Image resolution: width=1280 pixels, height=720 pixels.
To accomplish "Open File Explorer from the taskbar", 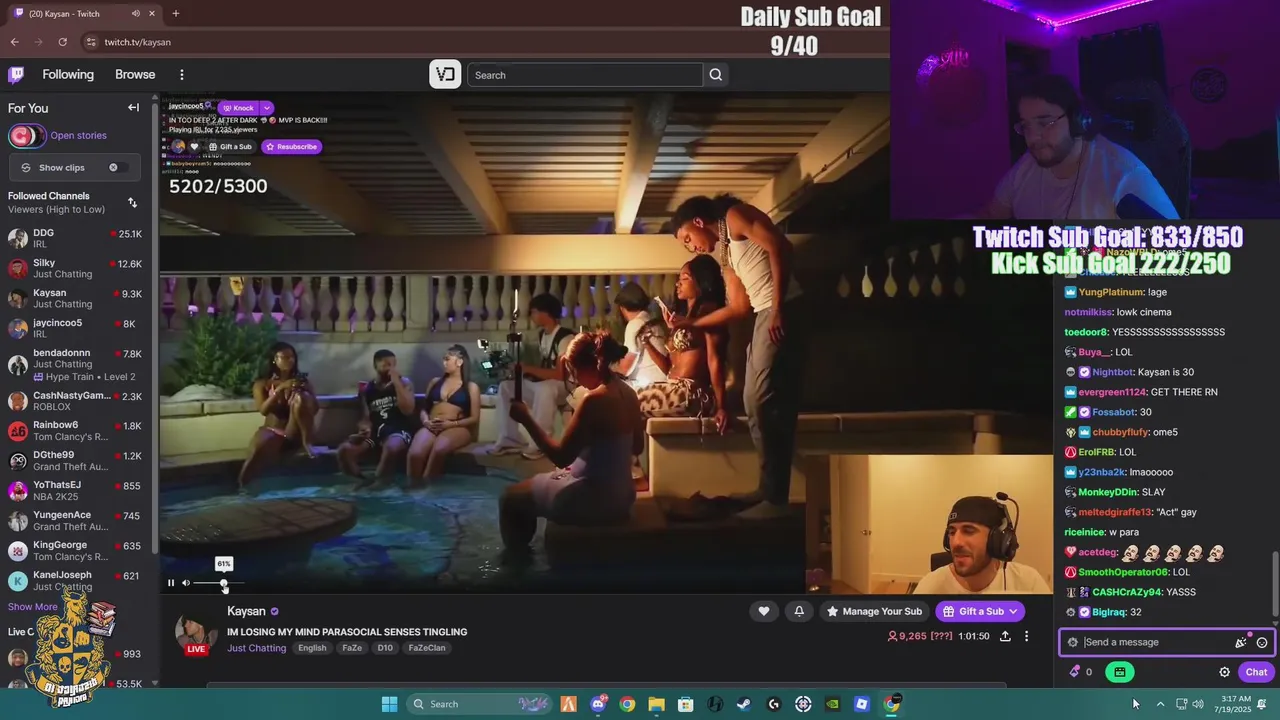I will pos(656,704).
